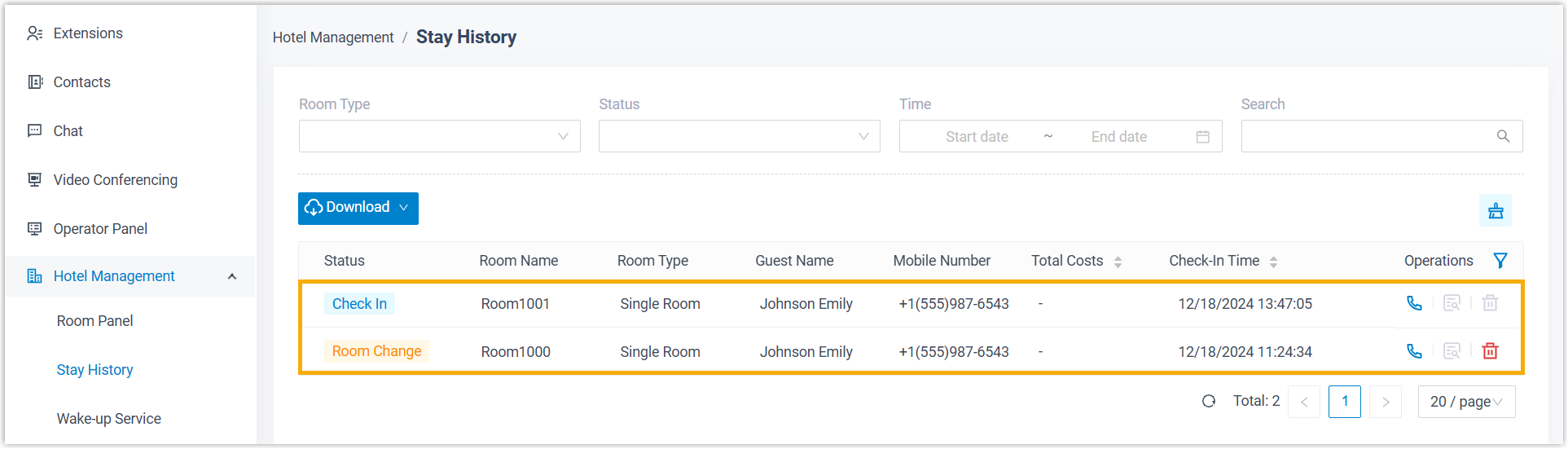This screenshot has width=1568, height=449.
Task: Delete the Room1000 stay record
Action: [x=1490, y=351]
